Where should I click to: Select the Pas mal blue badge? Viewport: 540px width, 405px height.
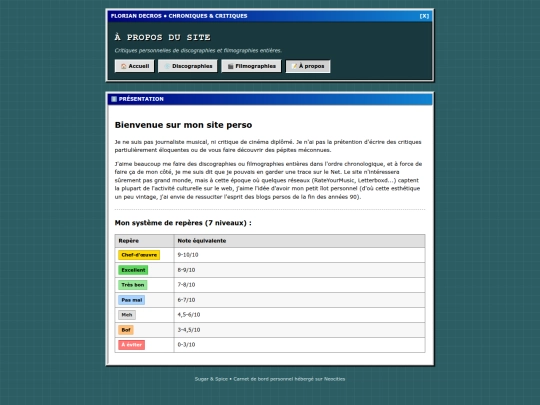132,300
